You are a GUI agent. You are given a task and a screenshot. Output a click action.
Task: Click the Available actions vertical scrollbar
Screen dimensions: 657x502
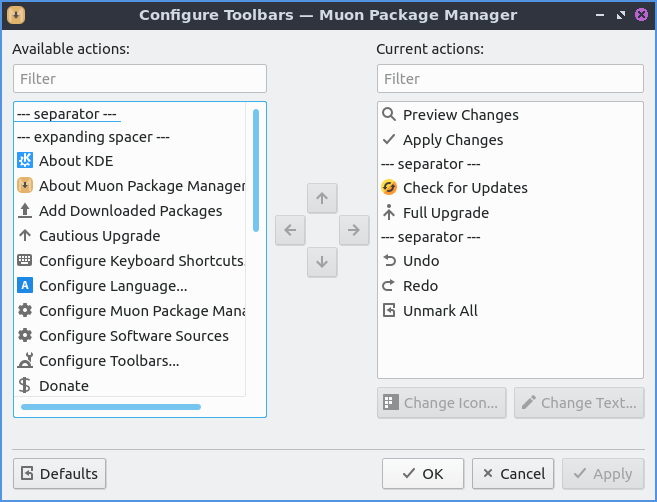click(256, 170)
